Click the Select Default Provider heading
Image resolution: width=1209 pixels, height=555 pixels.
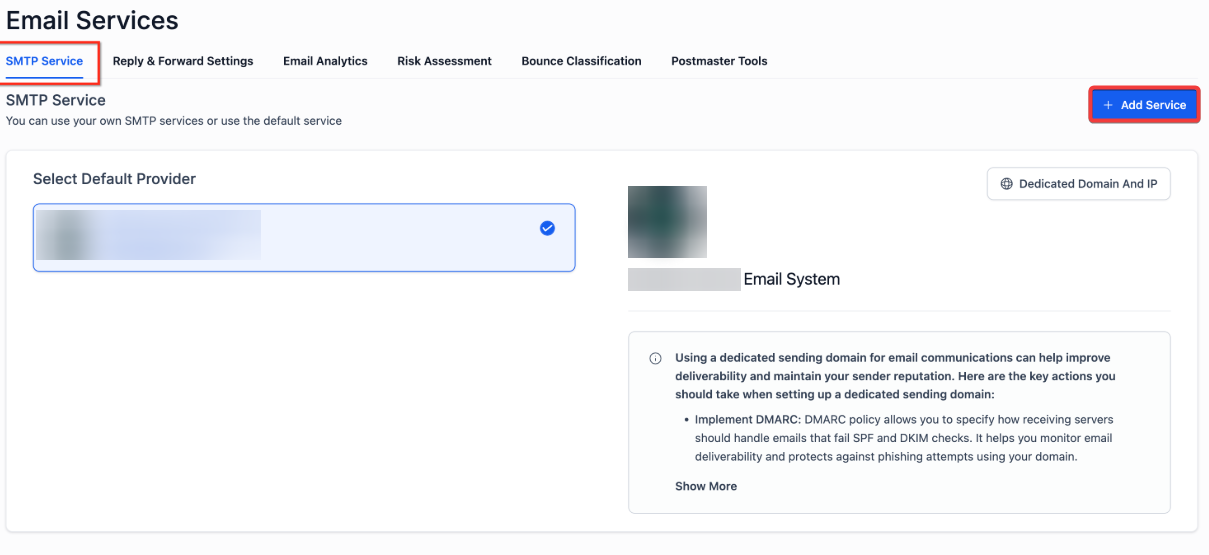click(114, 179)
